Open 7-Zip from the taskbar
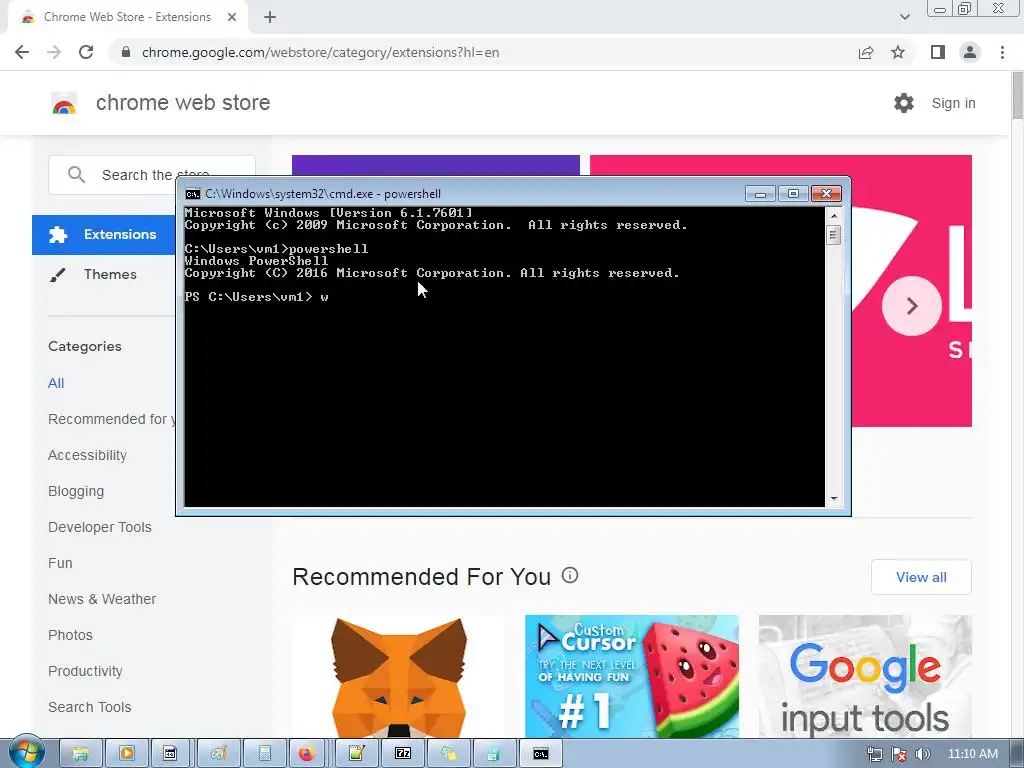 click(x=403, y=754)
